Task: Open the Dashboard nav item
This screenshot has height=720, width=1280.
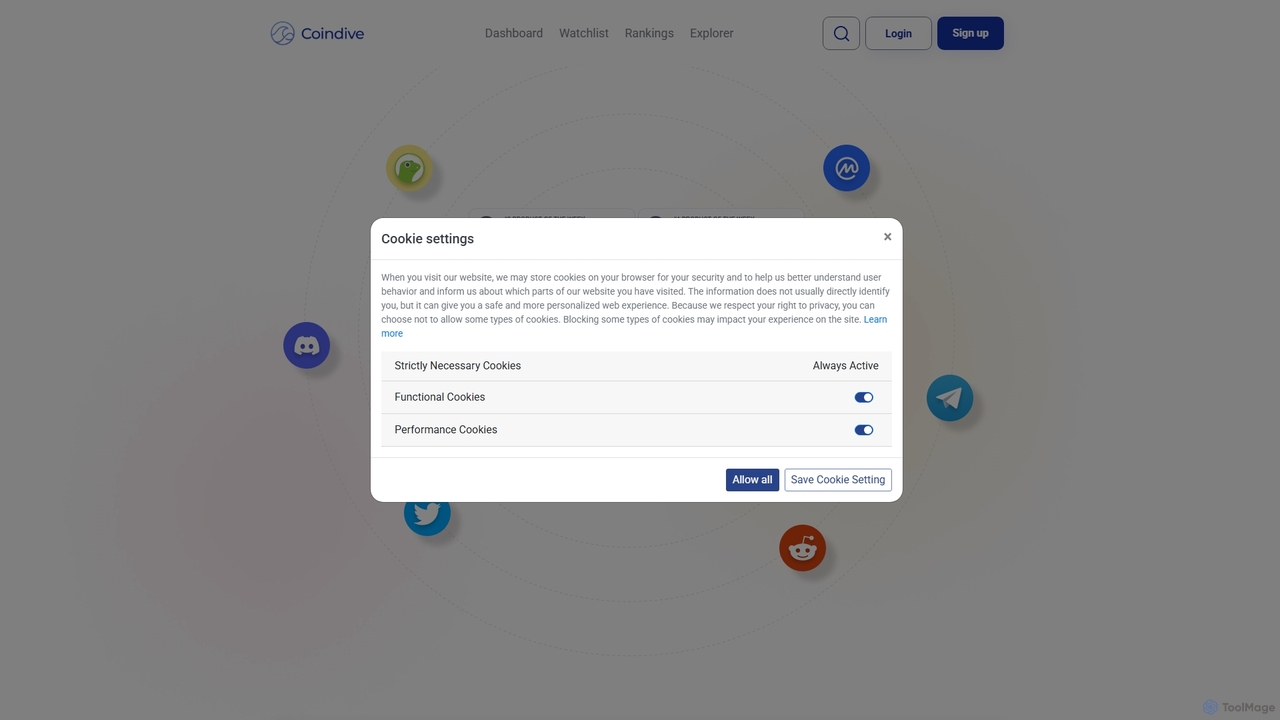Action: pos(514,33)
